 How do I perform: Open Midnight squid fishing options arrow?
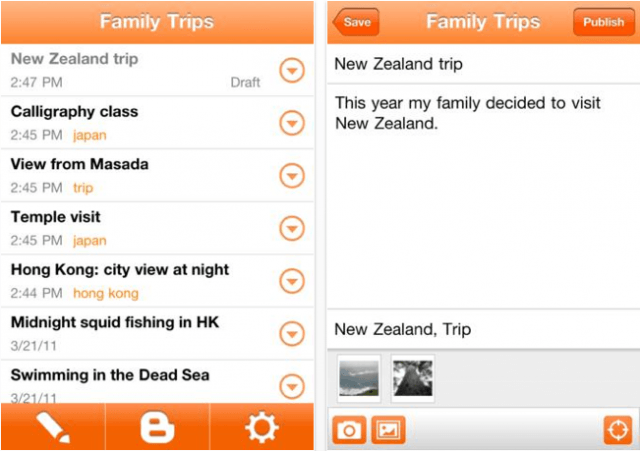pyautogui.click(x=291, y=333)
